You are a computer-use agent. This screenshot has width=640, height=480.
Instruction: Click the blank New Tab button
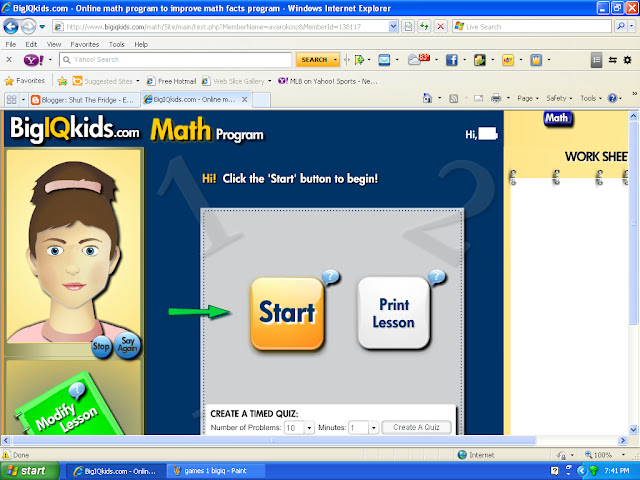click(x=262, y=100)
